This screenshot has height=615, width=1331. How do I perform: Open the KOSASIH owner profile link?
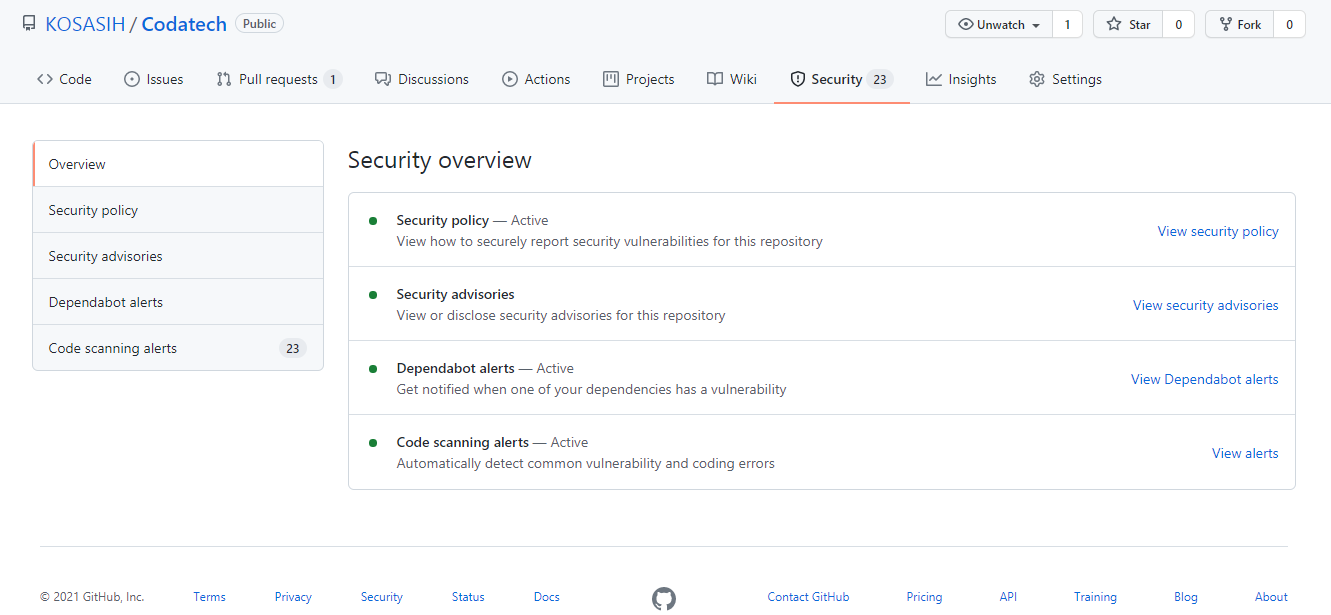tap(85, 24)
